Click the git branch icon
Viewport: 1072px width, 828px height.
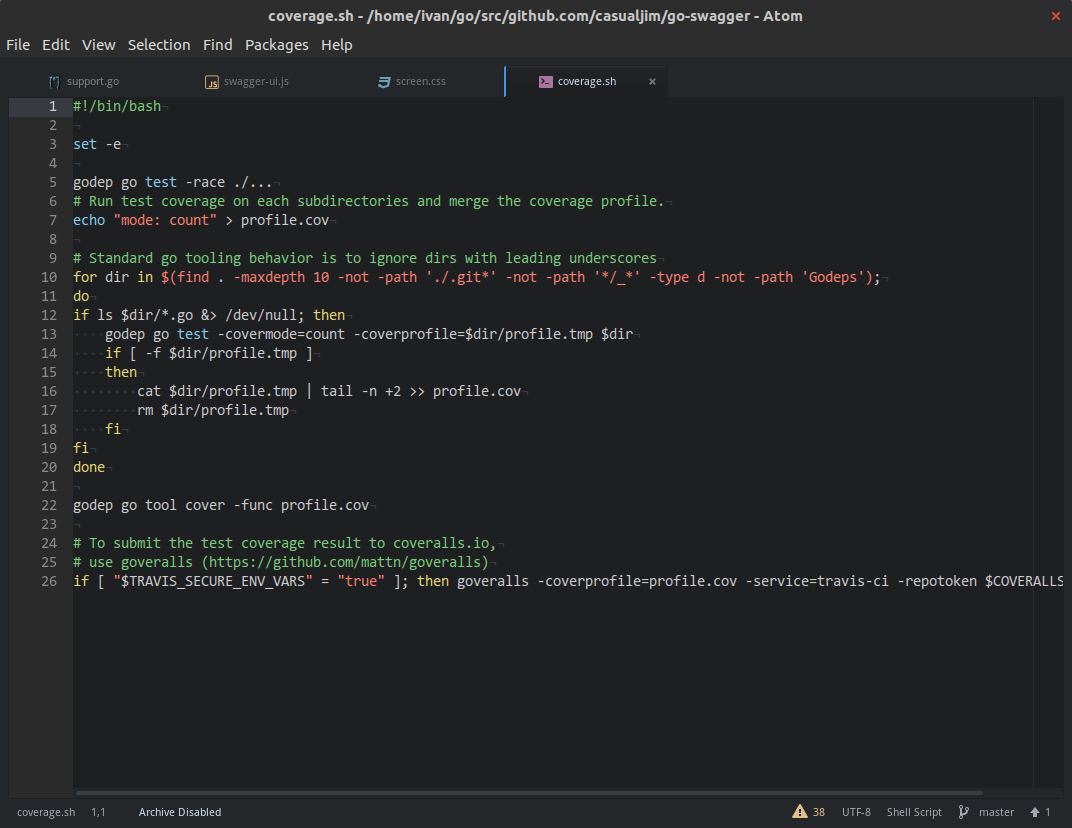[x=963, y=812]
